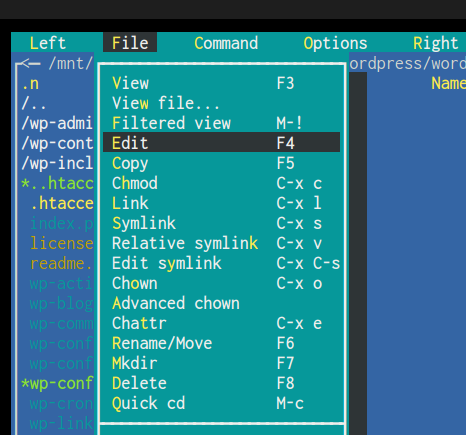Image resolution: width=466 pixels, height=435 pixels.
Task: Select Chown C-x o entry
Action: pos(222,283)
